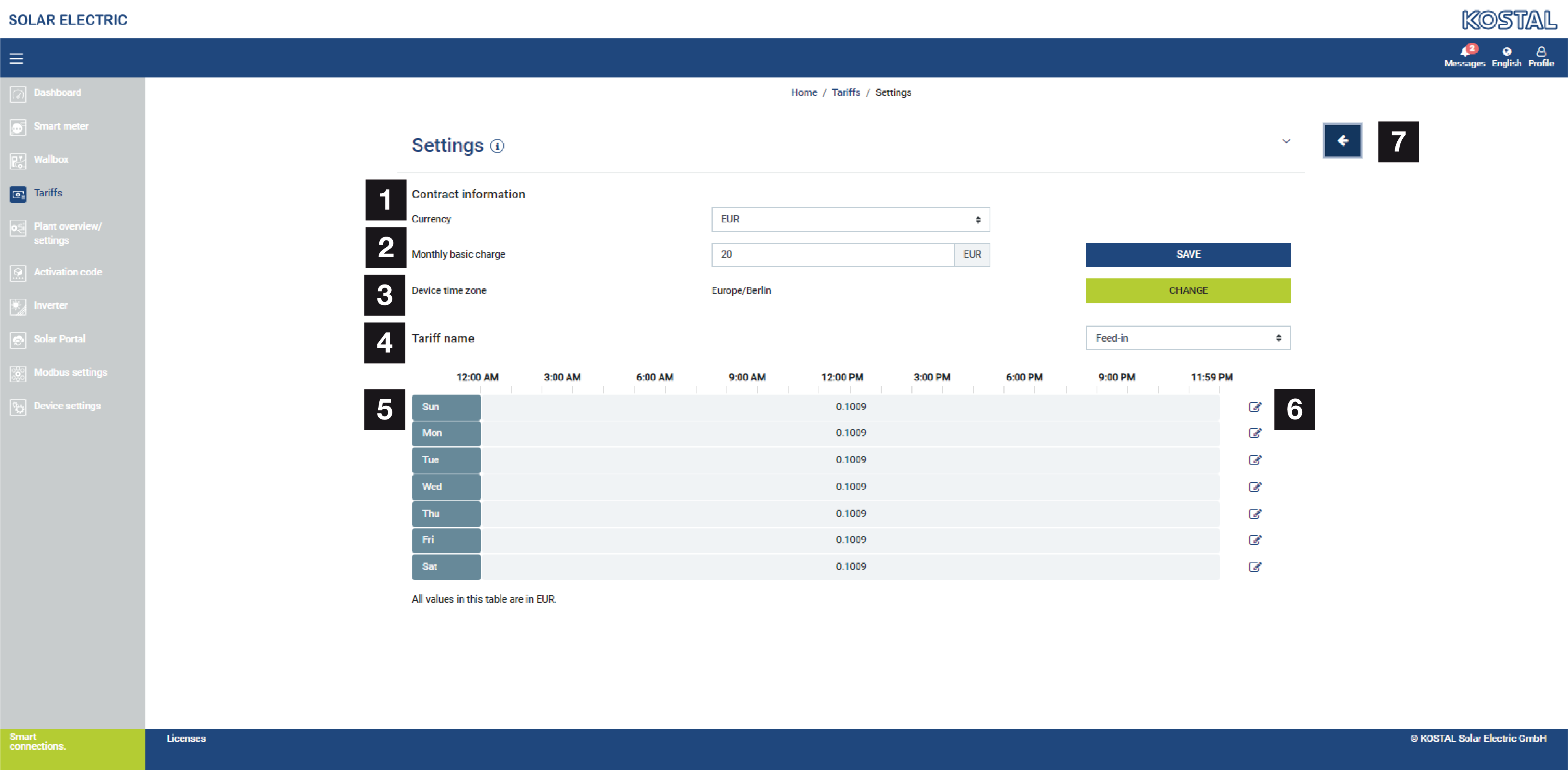Go to Inverter in the sidebar

click(x=51, y=306)
